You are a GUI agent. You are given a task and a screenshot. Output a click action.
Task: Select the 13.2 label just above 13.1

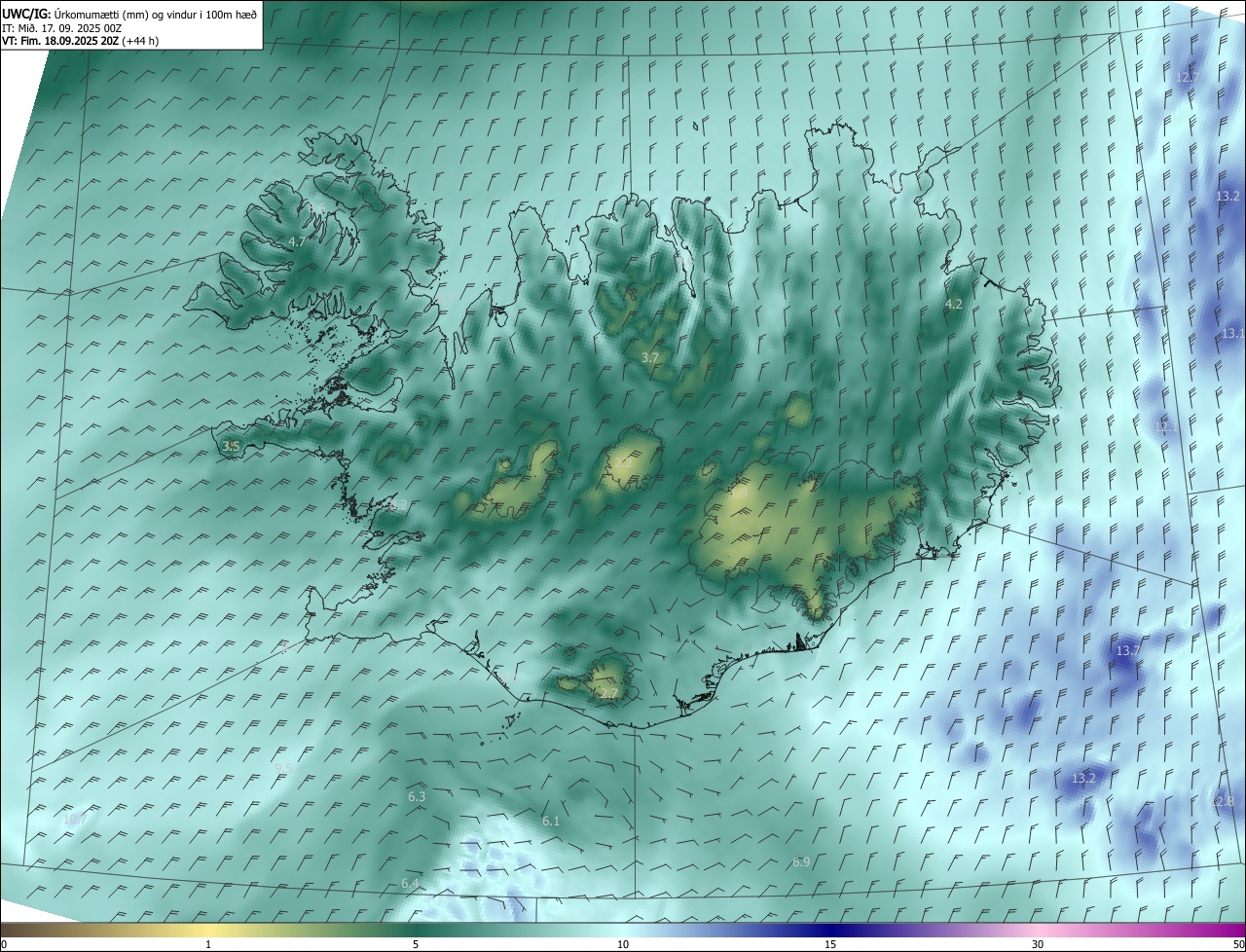point(1228,197)
